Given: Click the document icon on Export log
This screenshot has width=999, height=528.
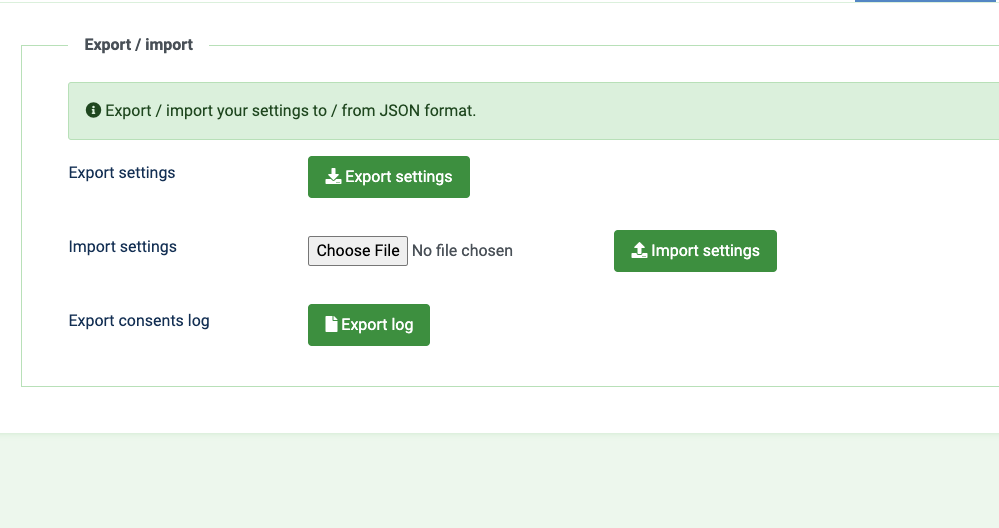Looking at the screenshot, I should pyautogui.click(x=331, y=324).
